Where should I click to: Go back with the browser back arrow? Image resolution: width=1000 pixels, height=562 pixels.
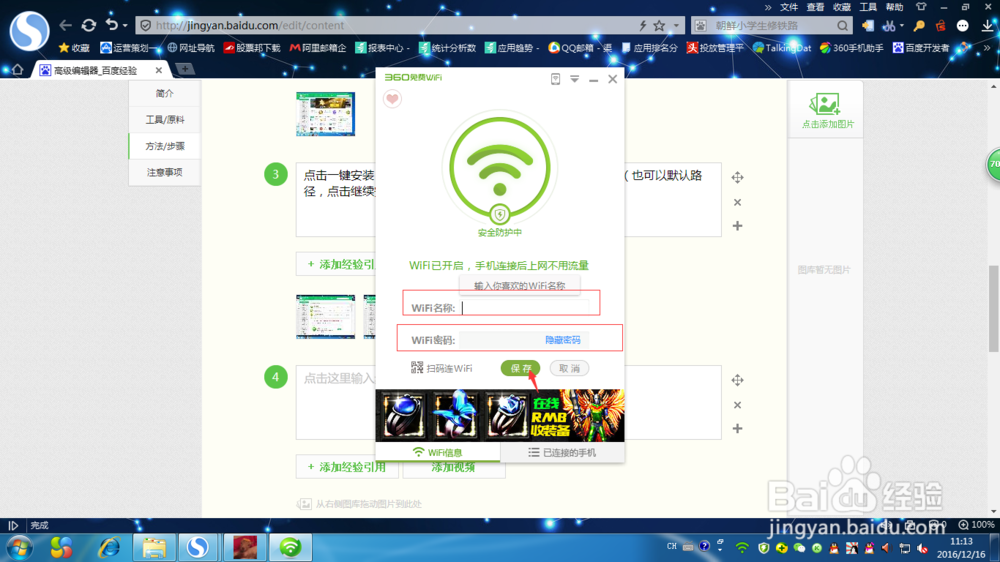(x=65, y=26)
